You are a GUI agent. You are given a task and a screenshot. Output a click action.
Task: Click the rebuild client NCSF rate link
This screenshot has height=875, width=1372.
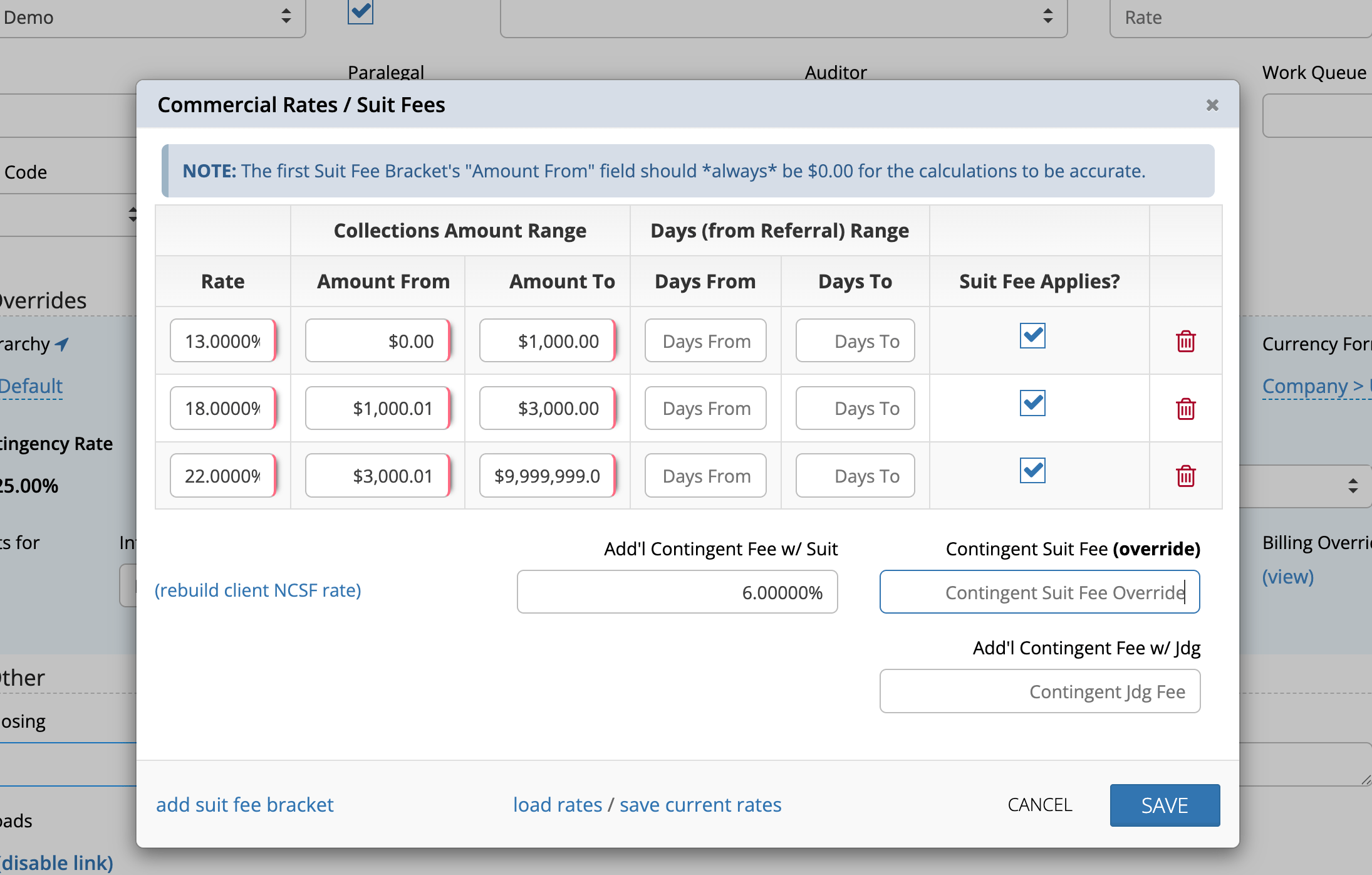[x=257, y=590]
